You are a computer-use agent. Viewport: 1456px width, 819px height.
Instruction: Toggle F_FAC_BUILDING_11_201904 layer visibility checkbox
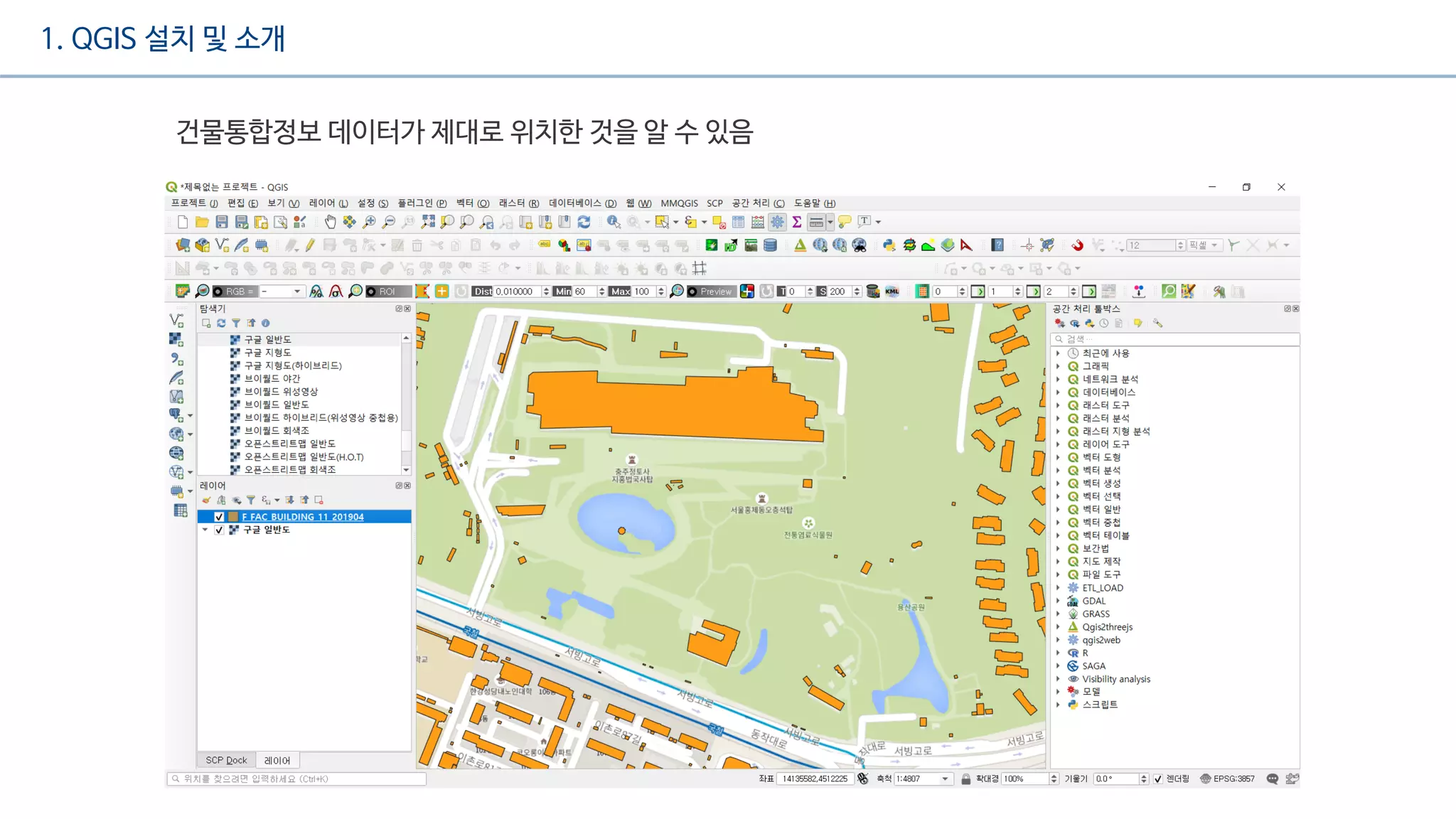(x=219, y=517)
